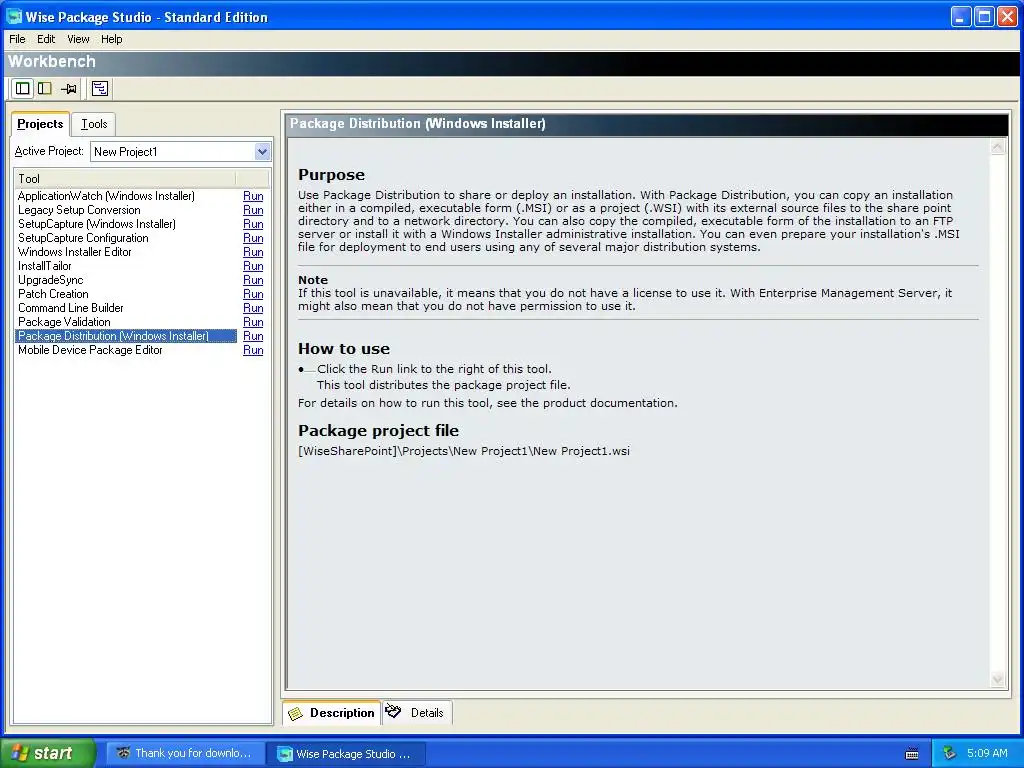Click the network tray icon near clock
Viewport: 1024px width, 768px height.
(950, 753)
